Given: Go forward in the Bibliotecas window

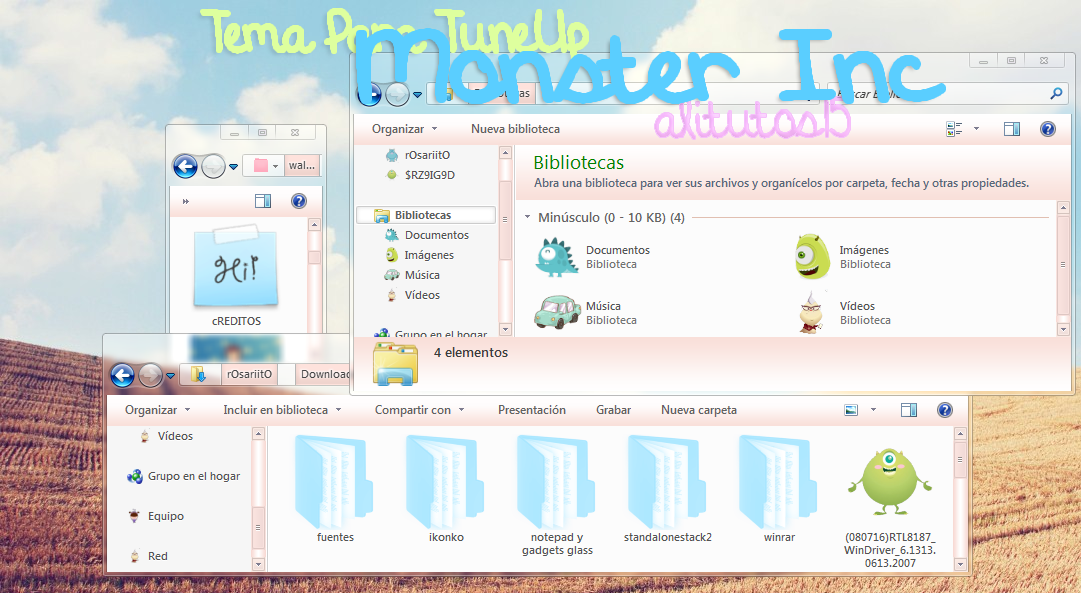Looking at the screenshot, I should point(397,94).
